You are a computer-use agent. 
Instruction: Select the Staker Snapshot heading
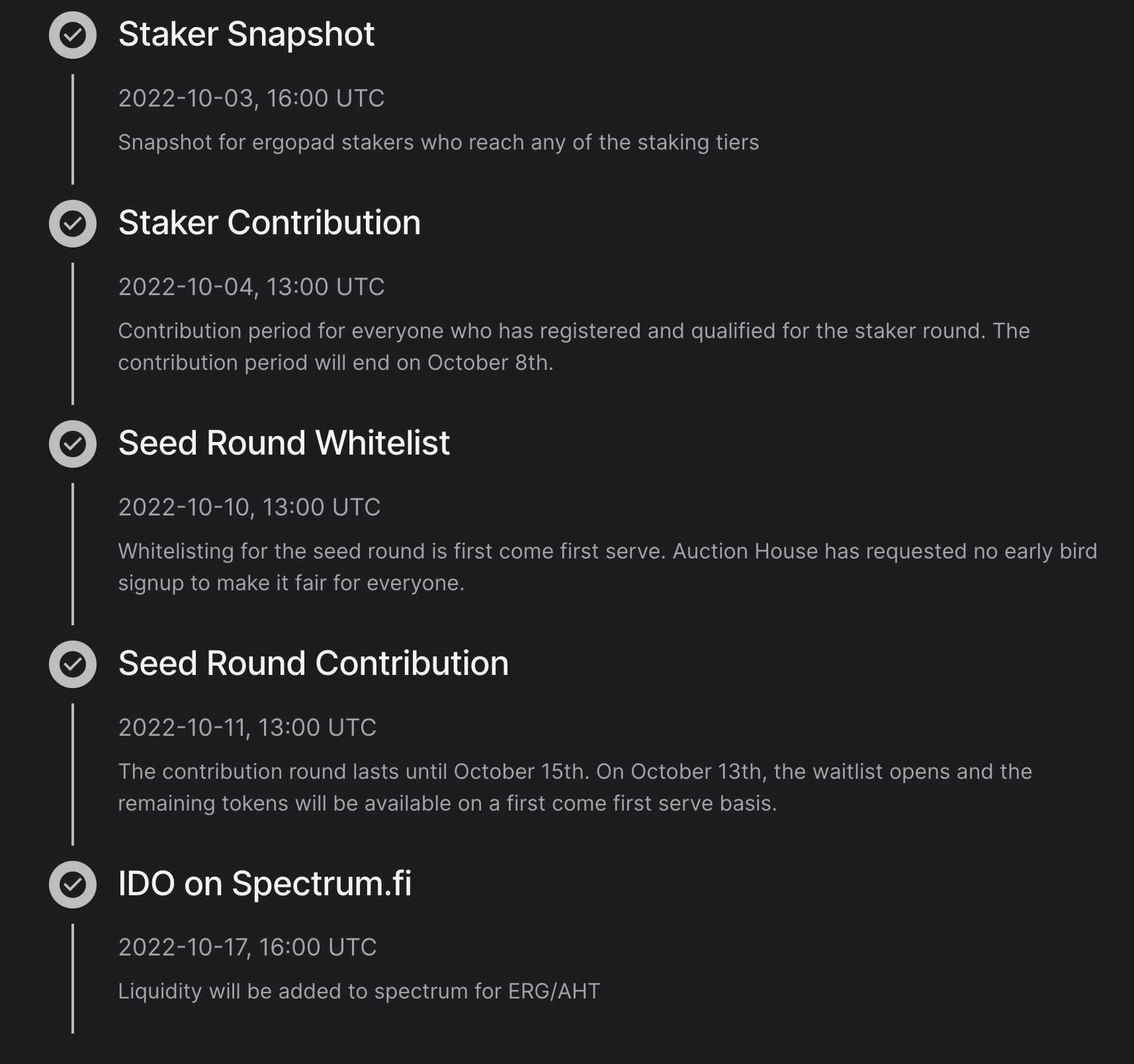(x=246, y=34)
